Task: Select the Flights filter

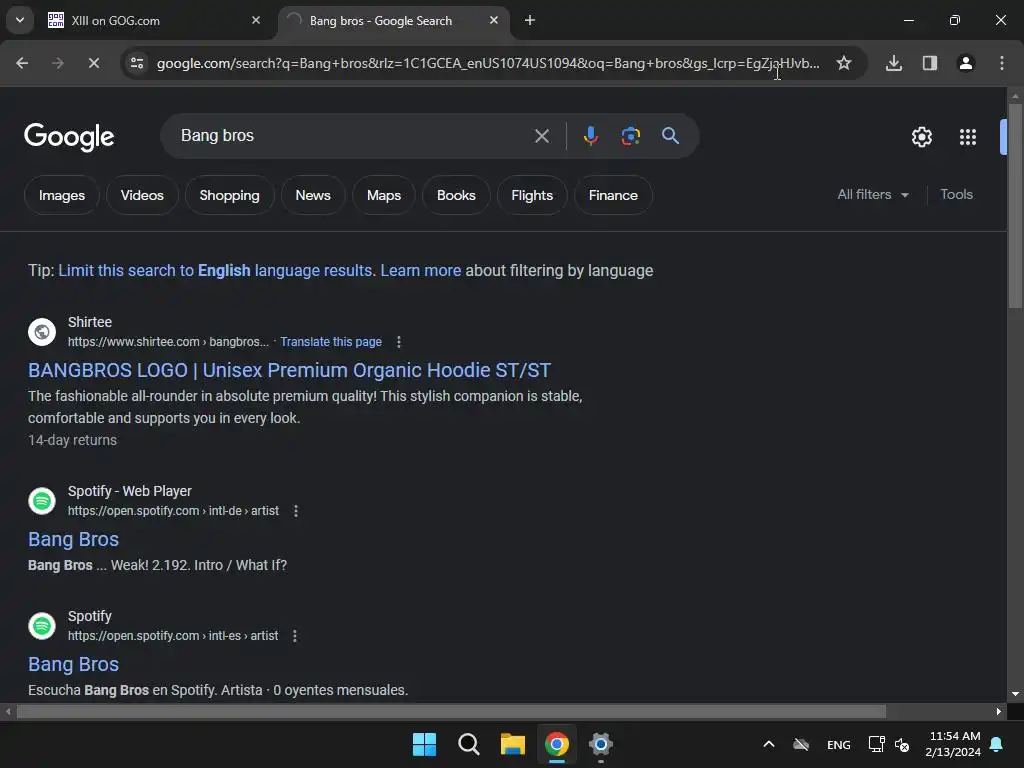Action: 532,195
